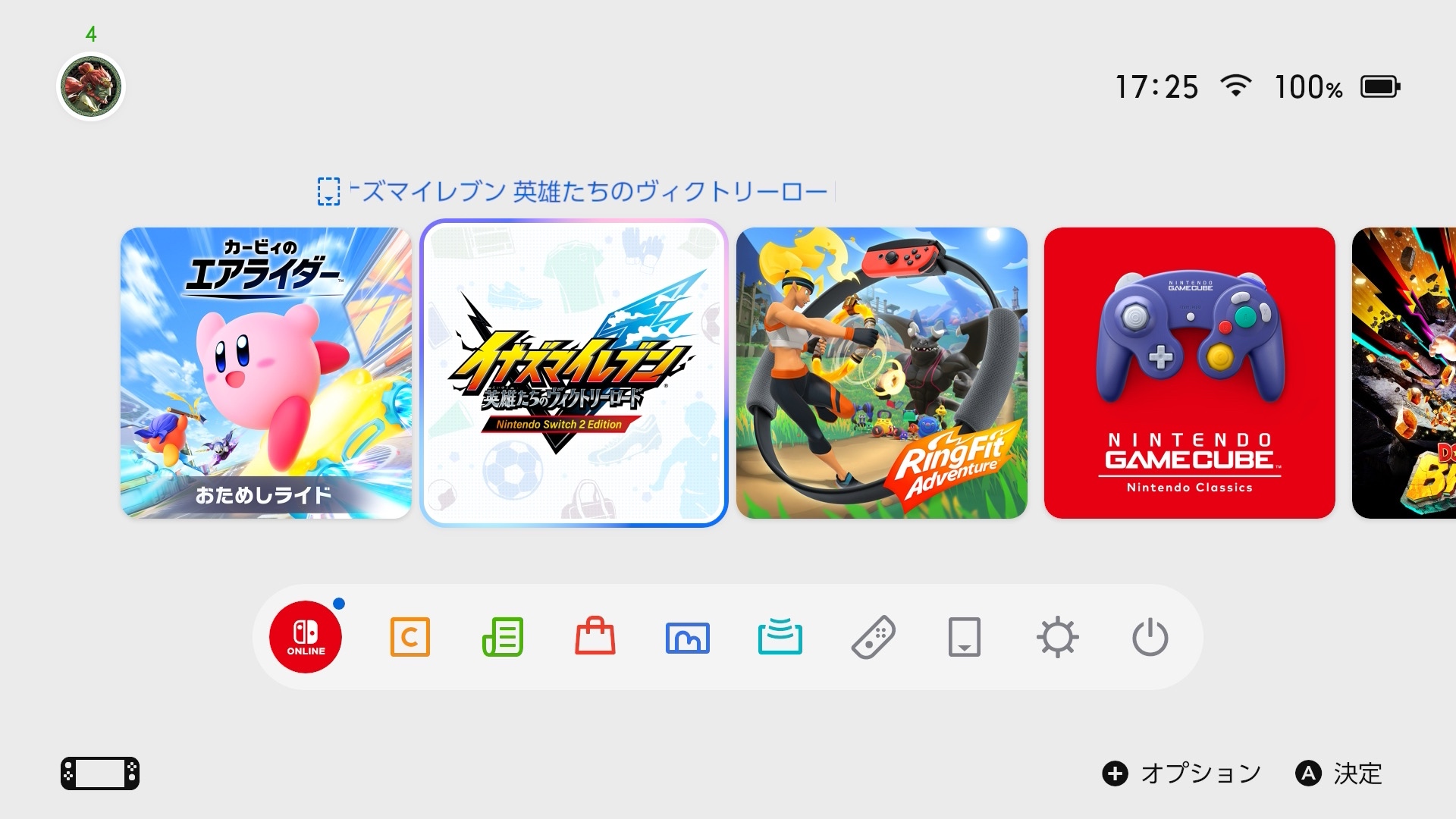Open the orange GameChat icon

[x=409, y=637]
